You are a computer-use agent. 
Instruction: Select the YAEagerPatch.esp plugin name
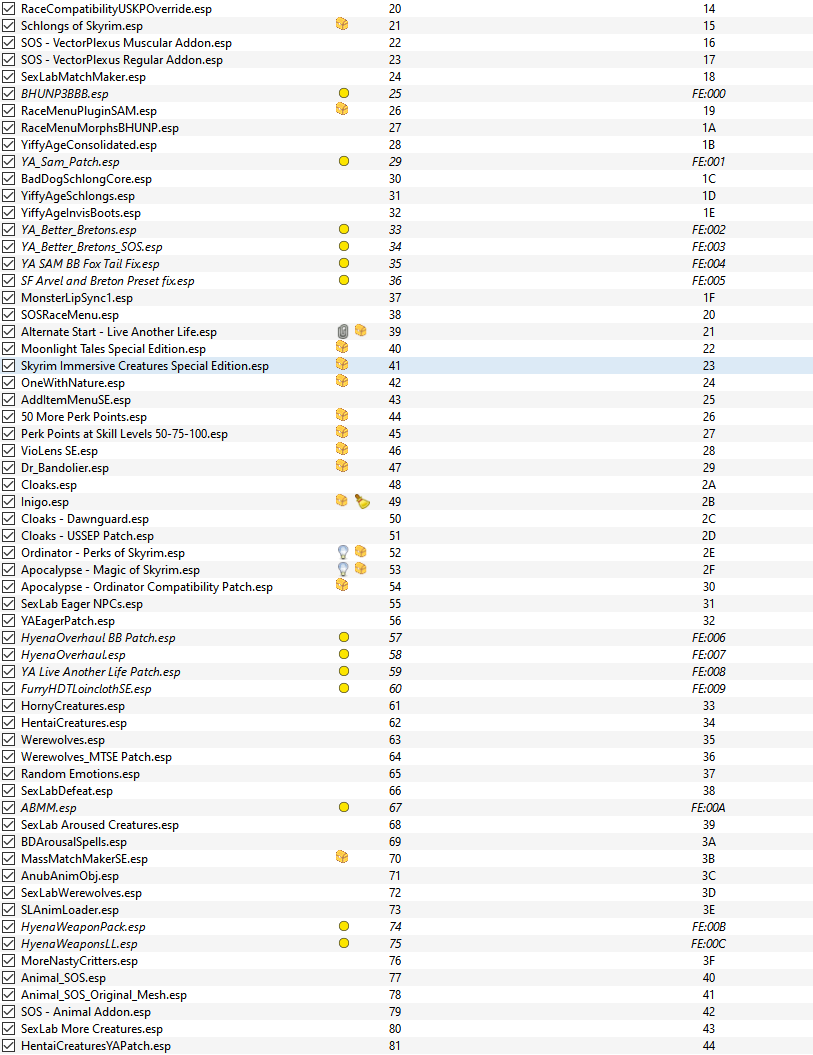coord(68,621)
